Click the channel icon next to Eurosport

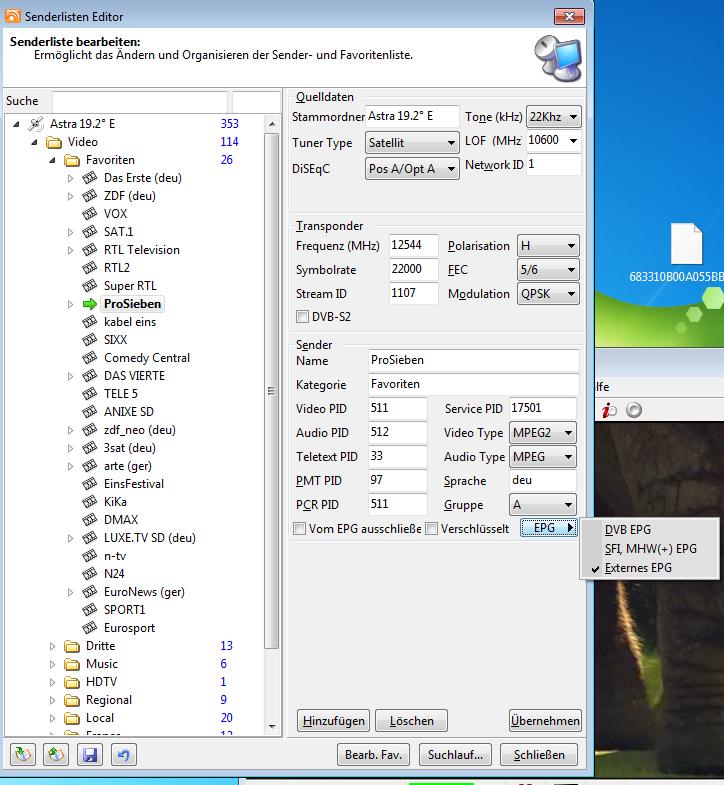click(x=90, y=628)
